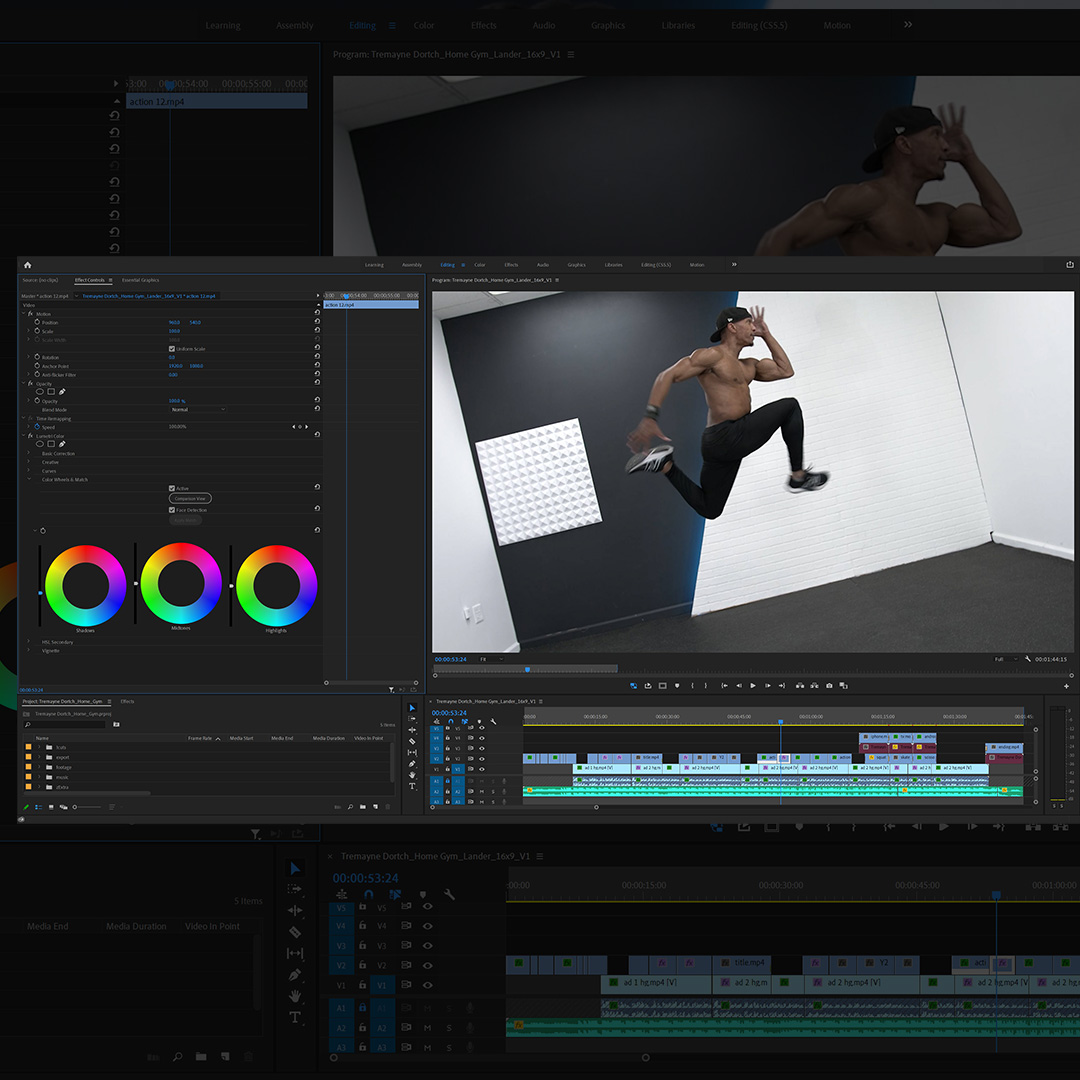Adjust Midtones color wheel
Screen dimensions: 1080x1080
coord(180,583)
